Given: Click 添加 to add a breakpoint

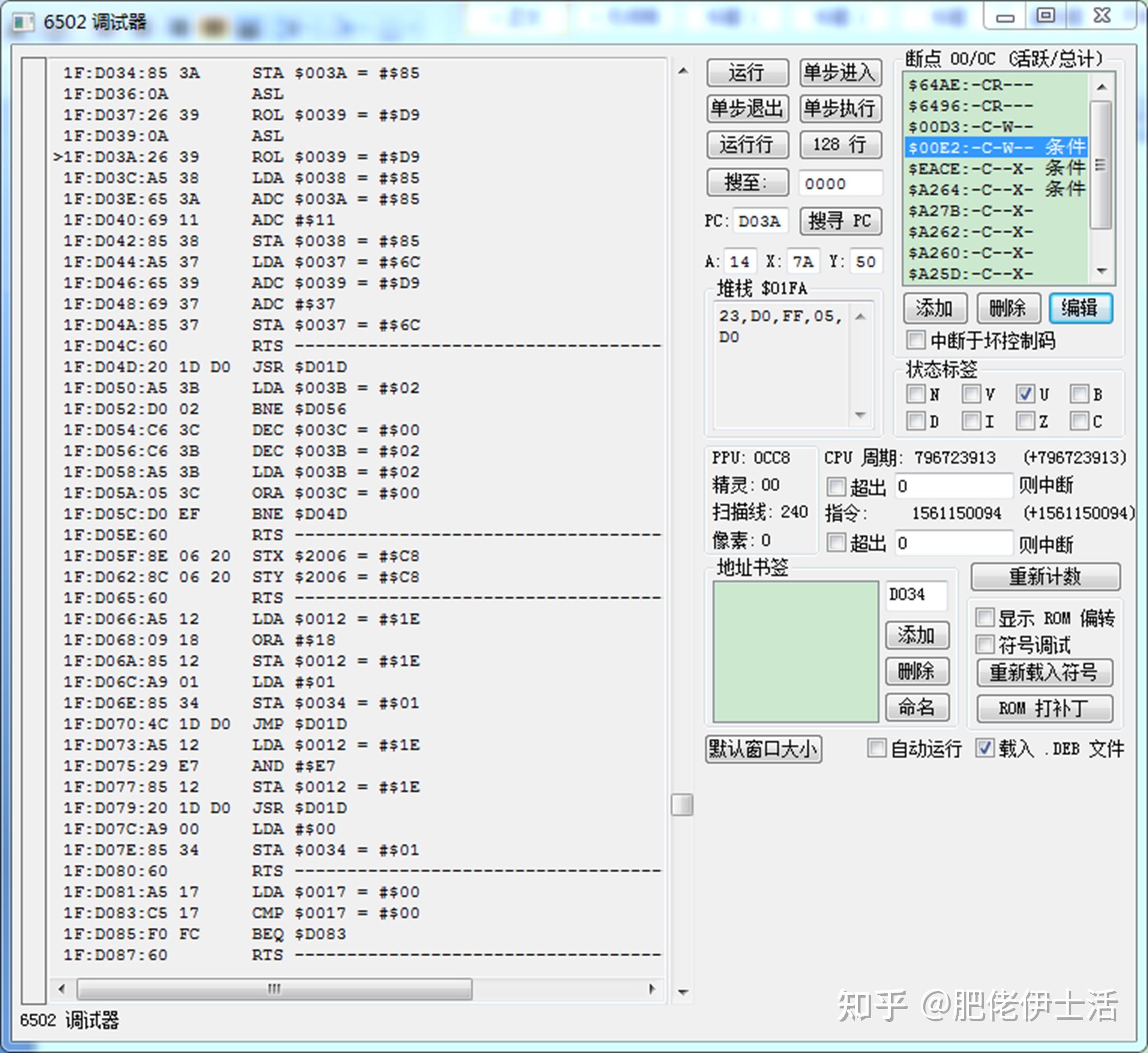Looking at the screenshot, I should (935, 308).
